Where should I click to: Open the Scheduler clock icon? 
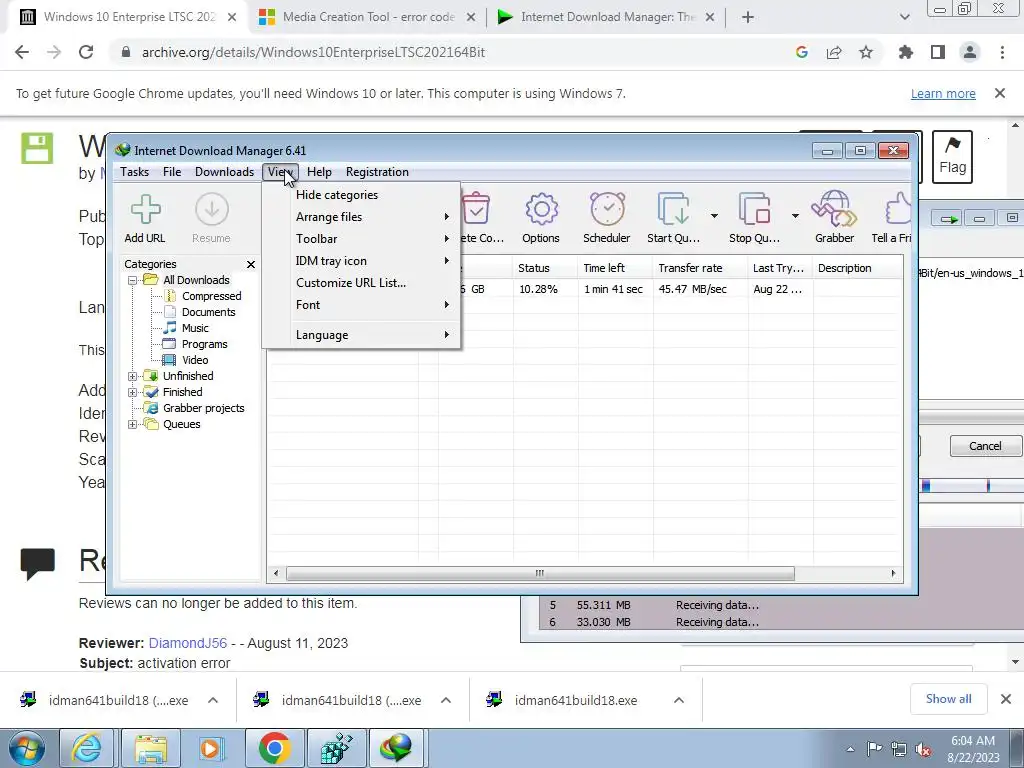pos(607,219)
